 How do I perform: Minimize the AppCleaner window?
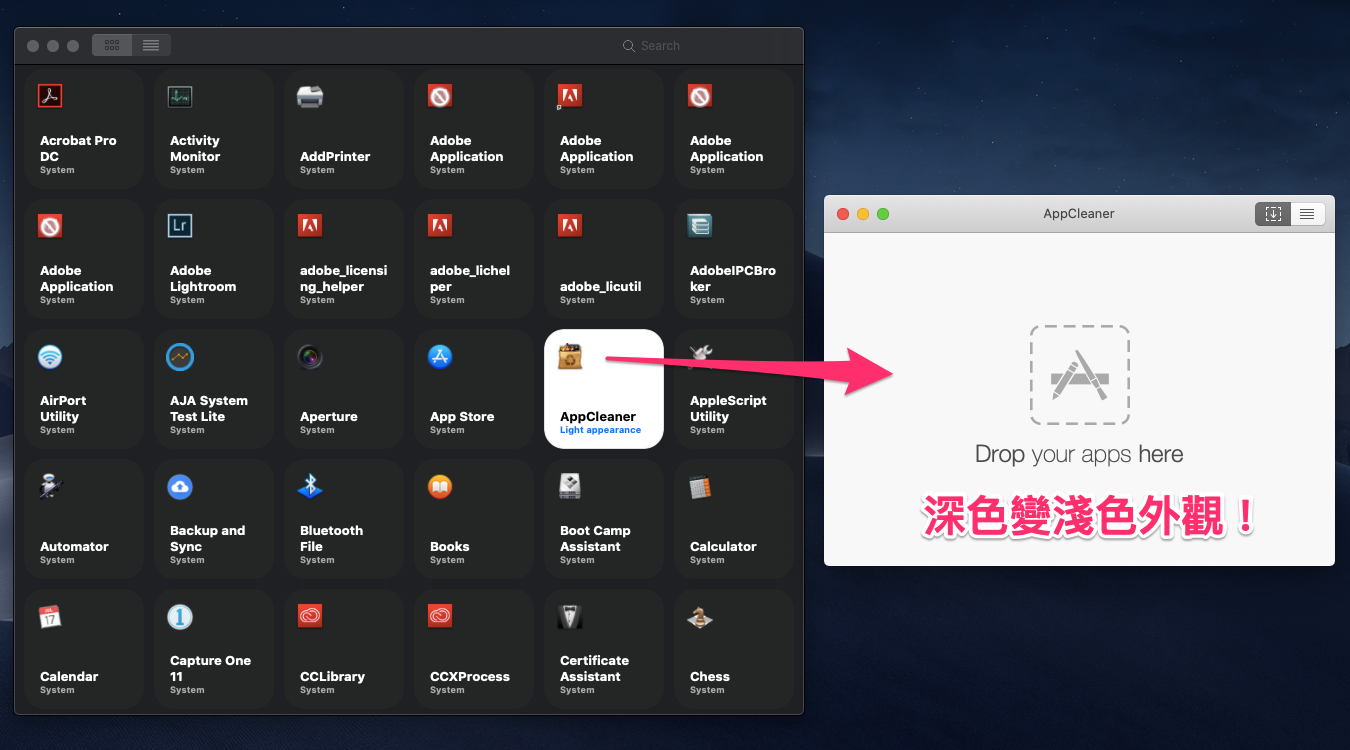863,214
